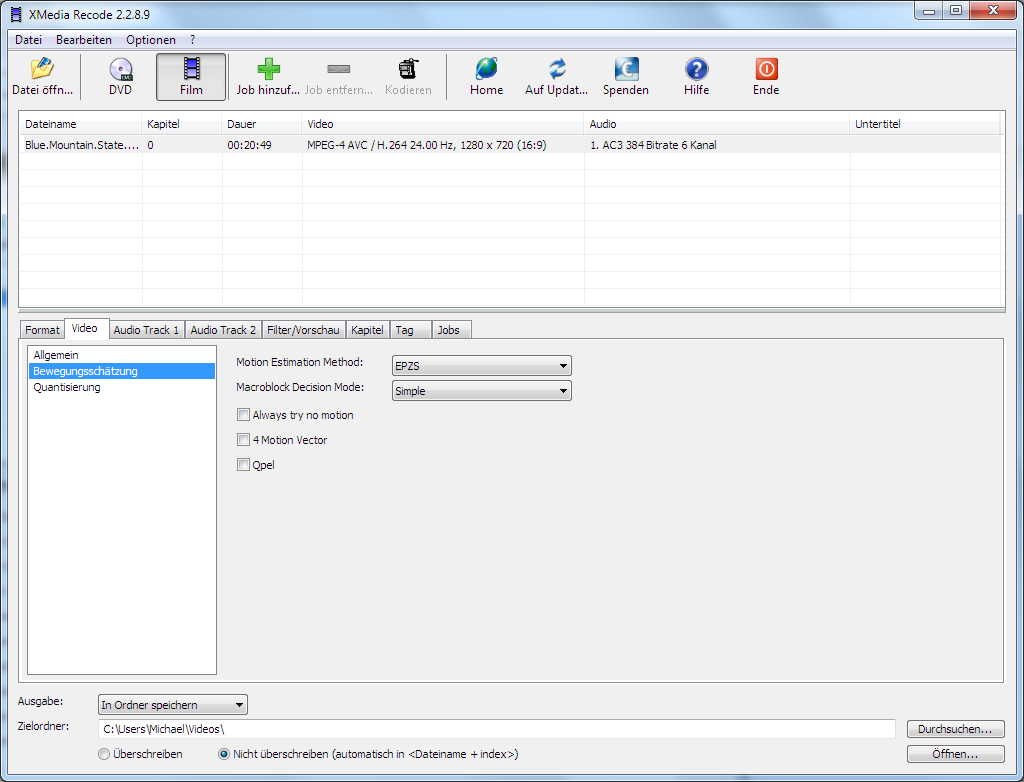
Task: Select Nicht überschreiben radio button
Action: 224,754
